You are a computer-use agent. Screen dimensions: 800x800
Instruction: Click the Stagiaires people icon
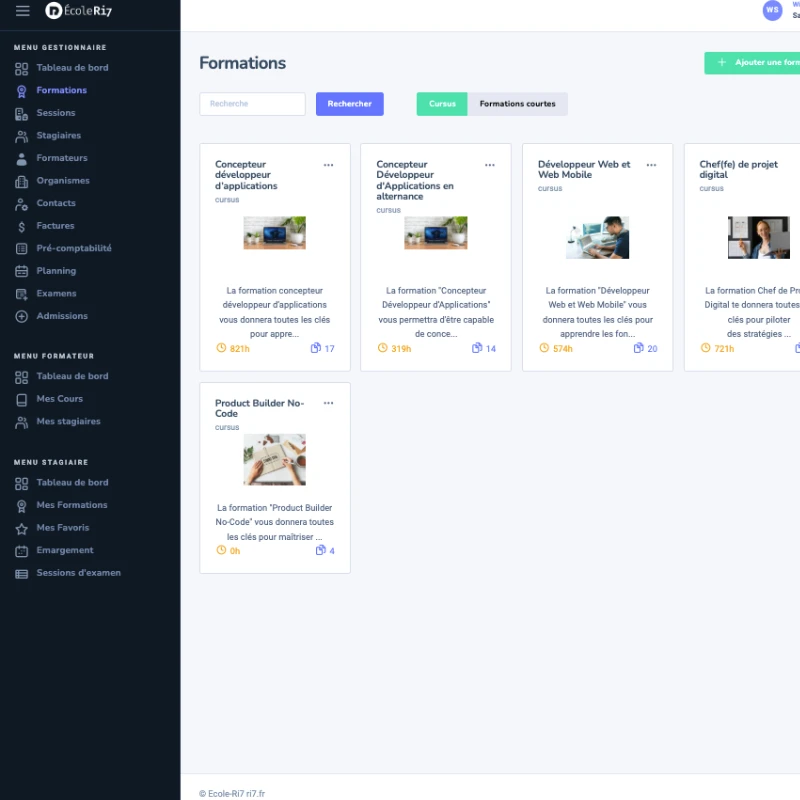[x=22, y=136]
